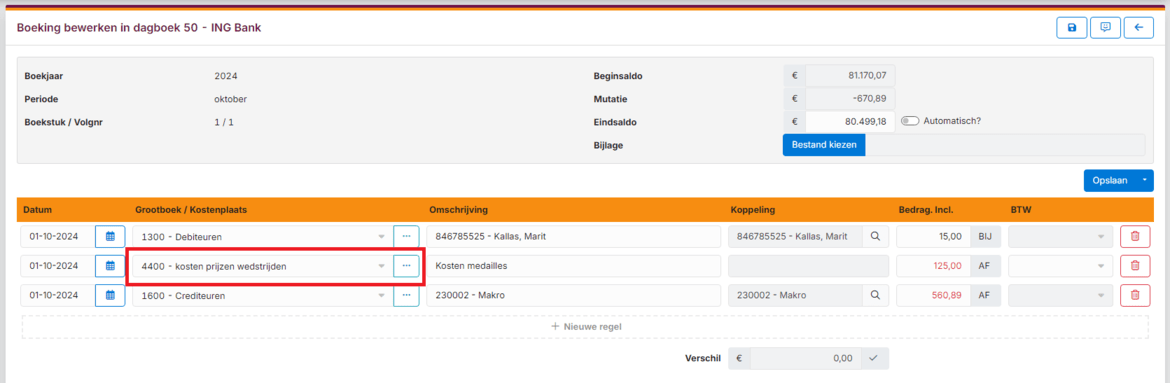Click the Omschrijving column header
The height and width of the screenshot is (383, 1170).
tap(458, 210)
